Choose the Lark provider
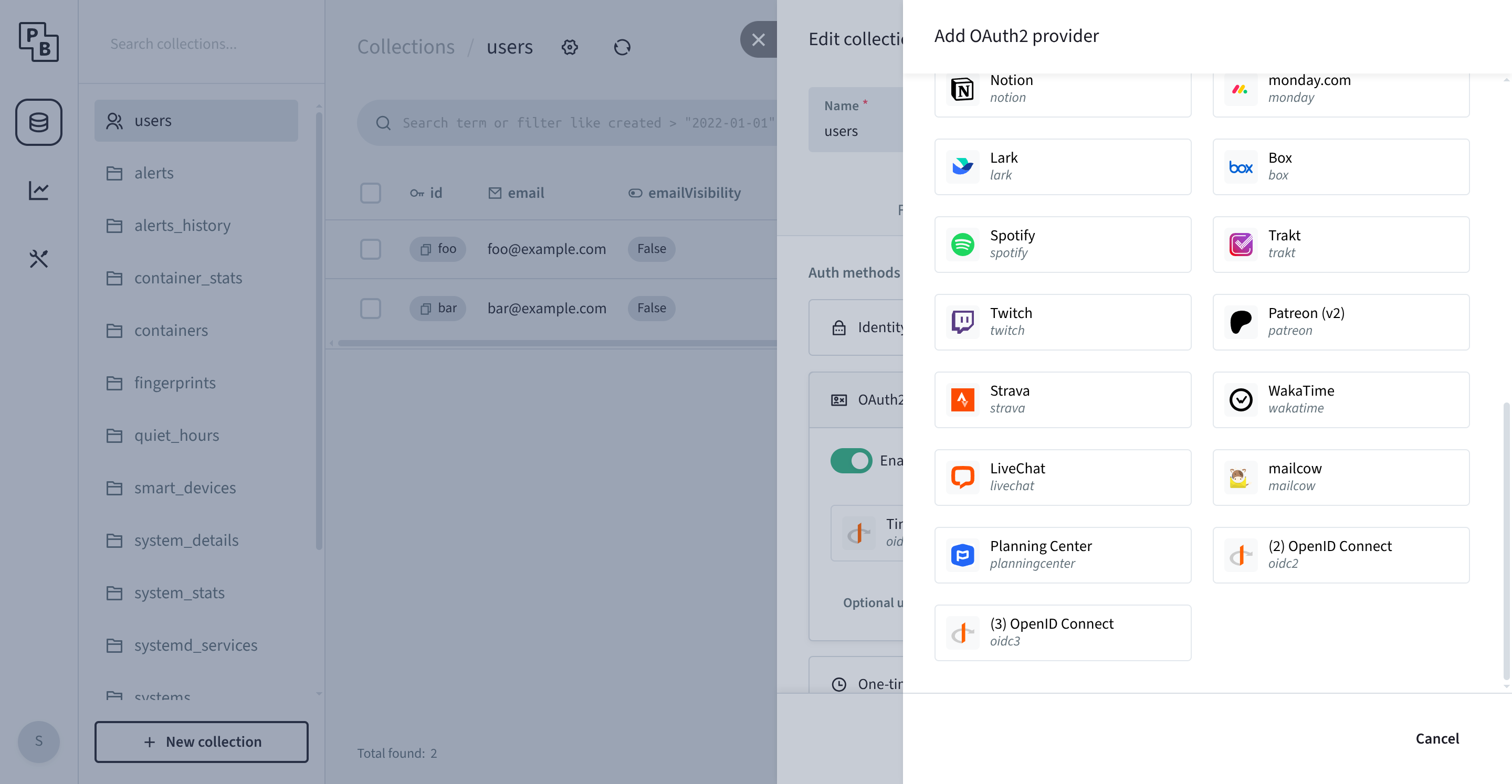 tap(1063, 167)
